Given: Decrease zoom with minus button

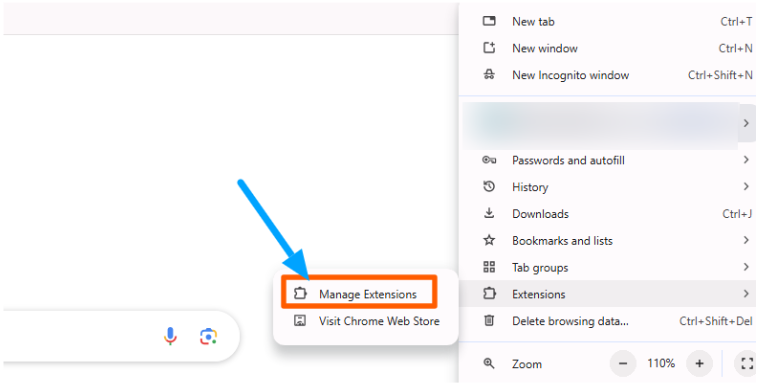Looking at the screenshot, I should click(x=623, y=363).
